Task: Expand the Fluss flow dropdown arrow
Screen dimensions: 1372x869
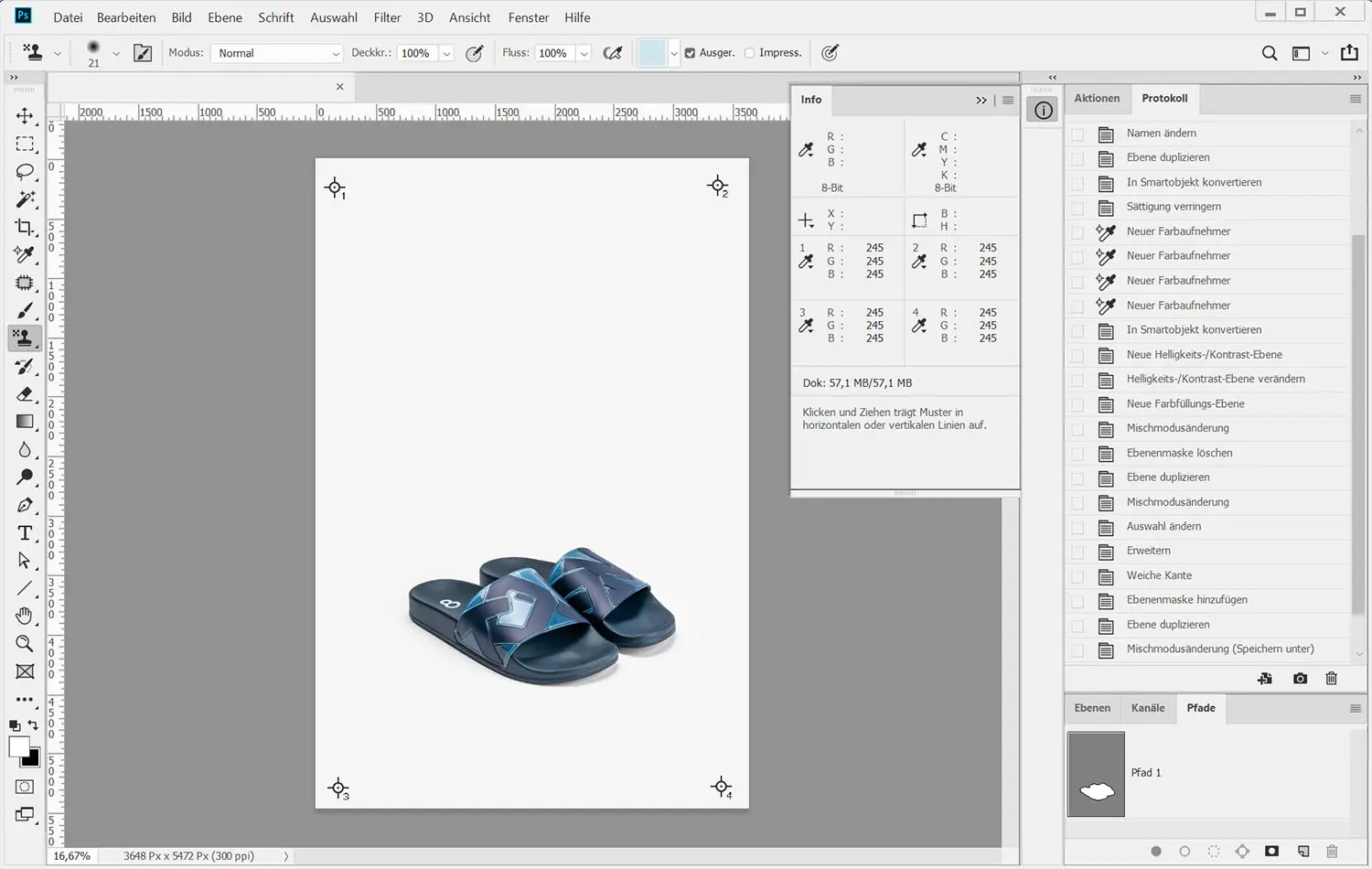Action: coord(584,53)
